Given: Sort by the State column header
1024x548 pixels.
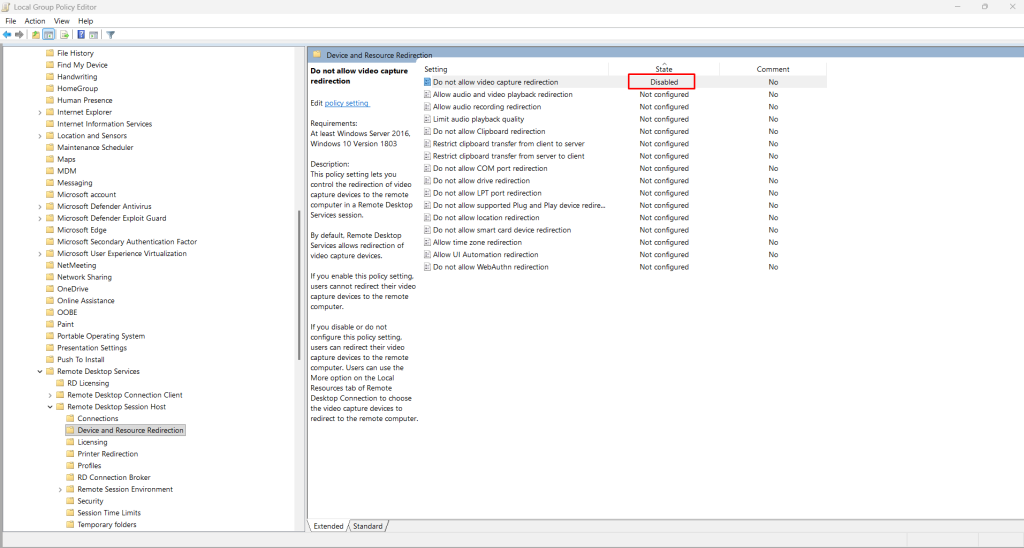Looking at the screenshot, I should [x=664, y=69].
